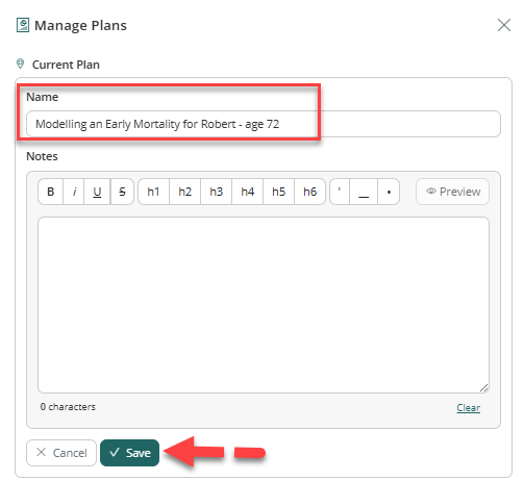524x481 pixels.
Task: Apply italic formatting in notes toolbar
Action: tap(74, 192)
